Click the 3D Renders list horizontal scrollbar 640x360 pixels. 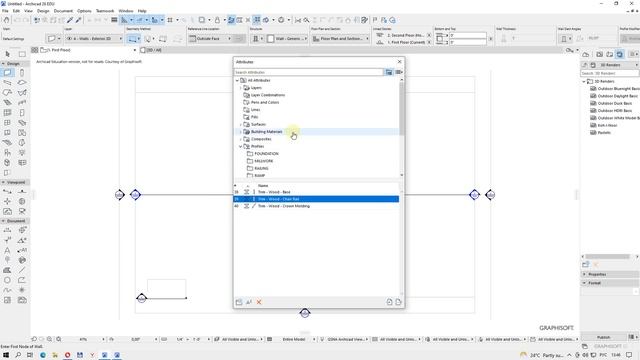(608, 256)
